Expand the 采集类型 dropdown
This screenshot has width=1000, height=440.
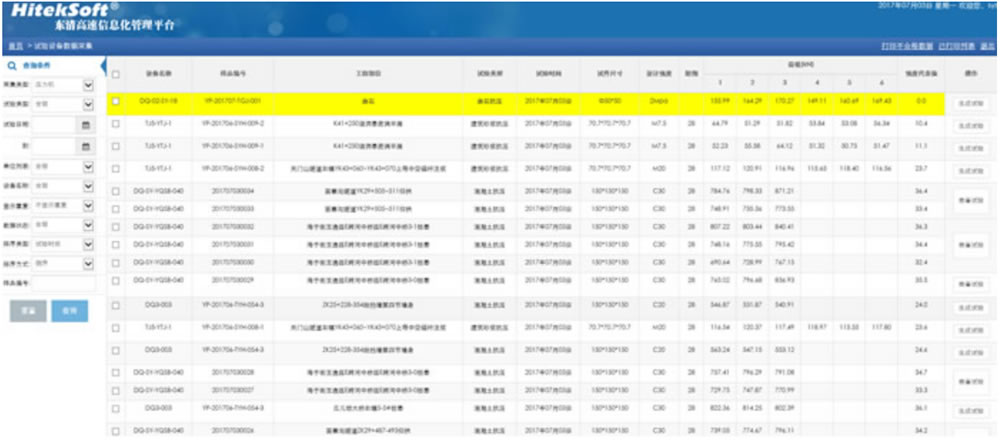(x=87, y=84)
